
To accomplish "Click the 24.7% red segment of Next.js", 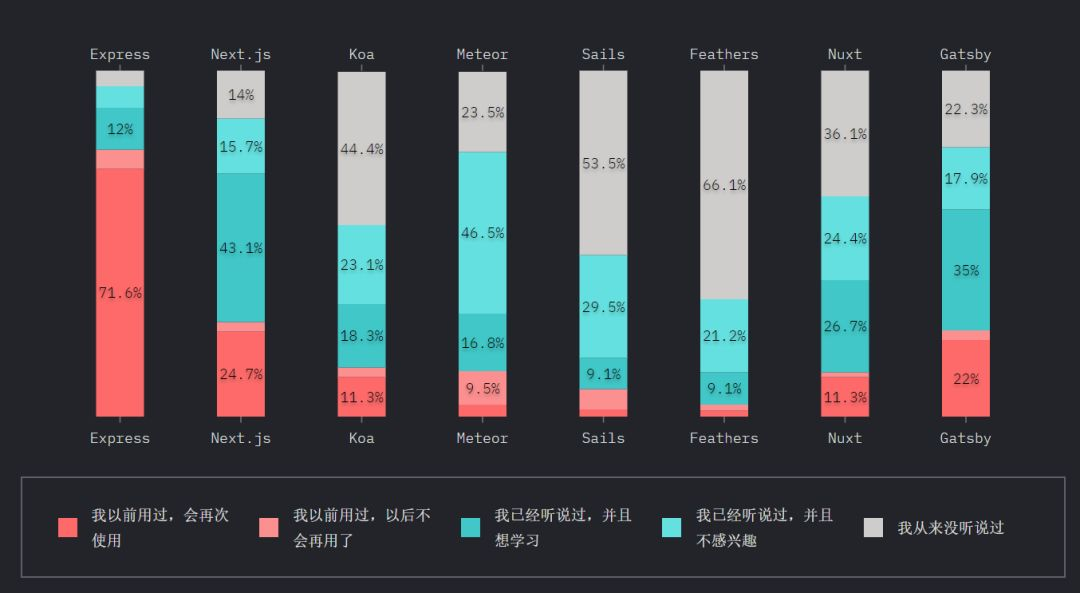I will click(x=241, y=374).
